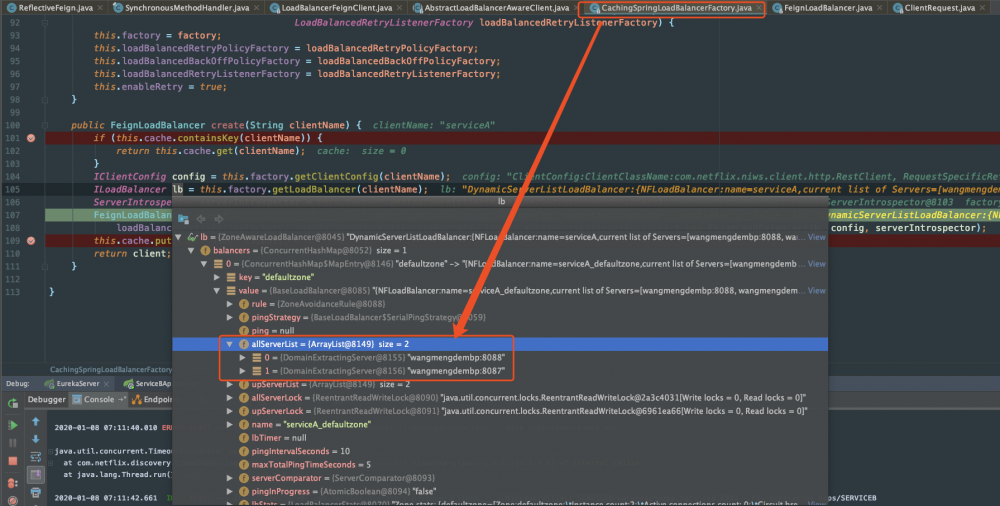Expand rule ZoneAvoidanceRule node
This screenshot has width=1000, height=506.
230,304
